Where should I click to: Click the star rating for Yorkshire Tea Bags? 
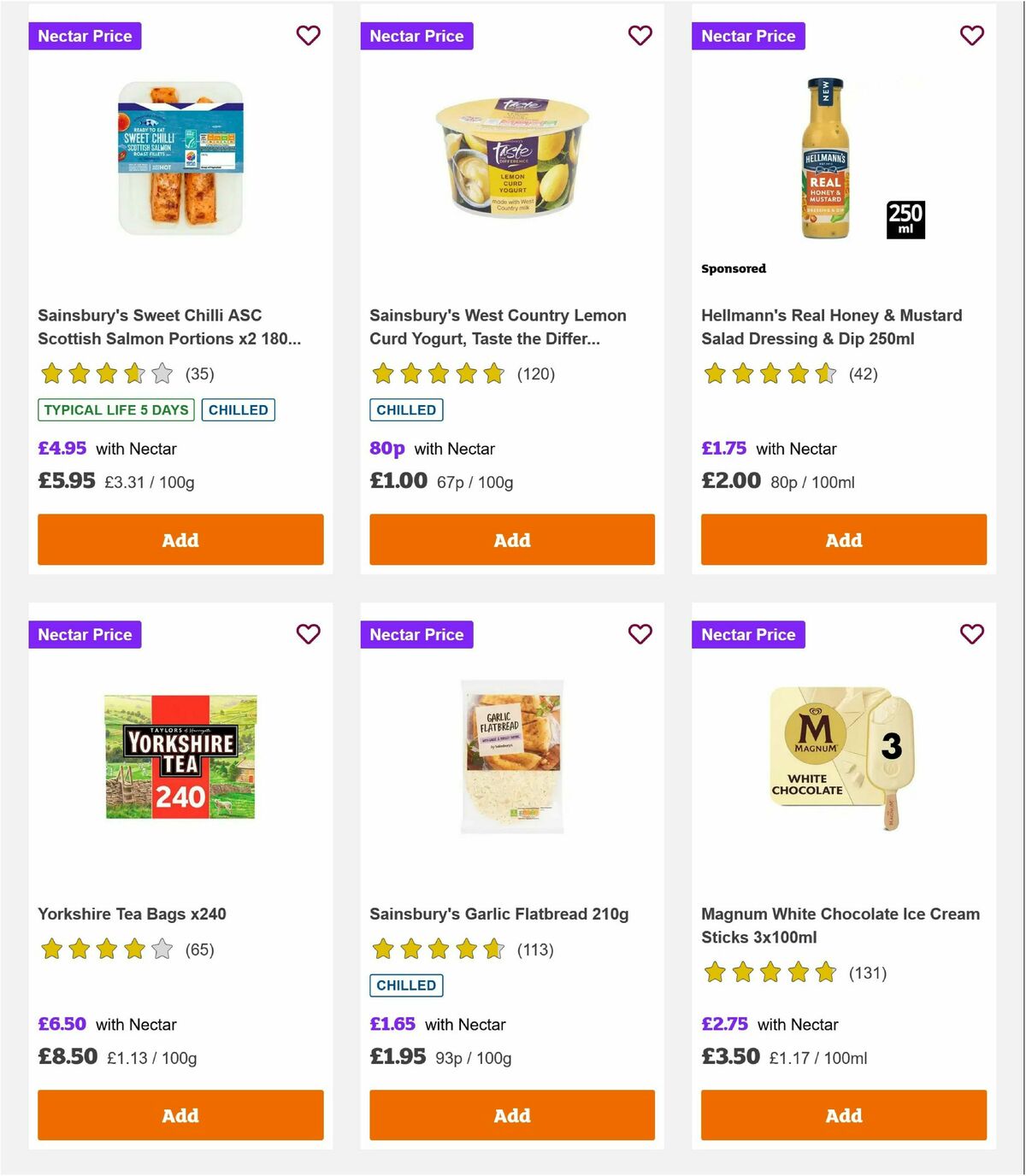point(104,949)
